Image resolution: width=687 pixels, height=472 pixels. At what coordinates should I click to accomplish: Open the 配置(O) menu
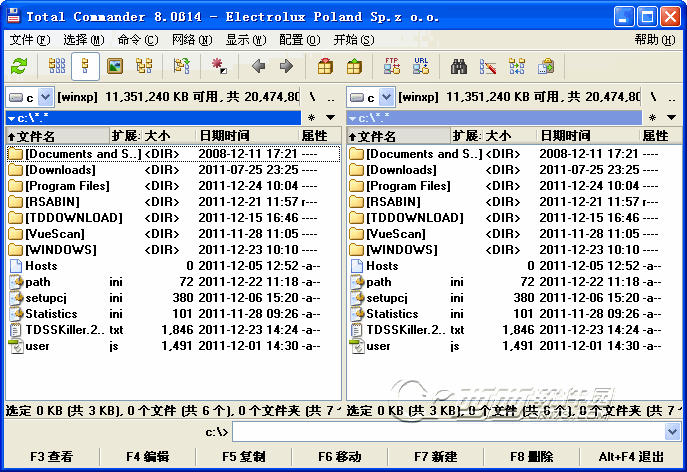pos(300,40)
